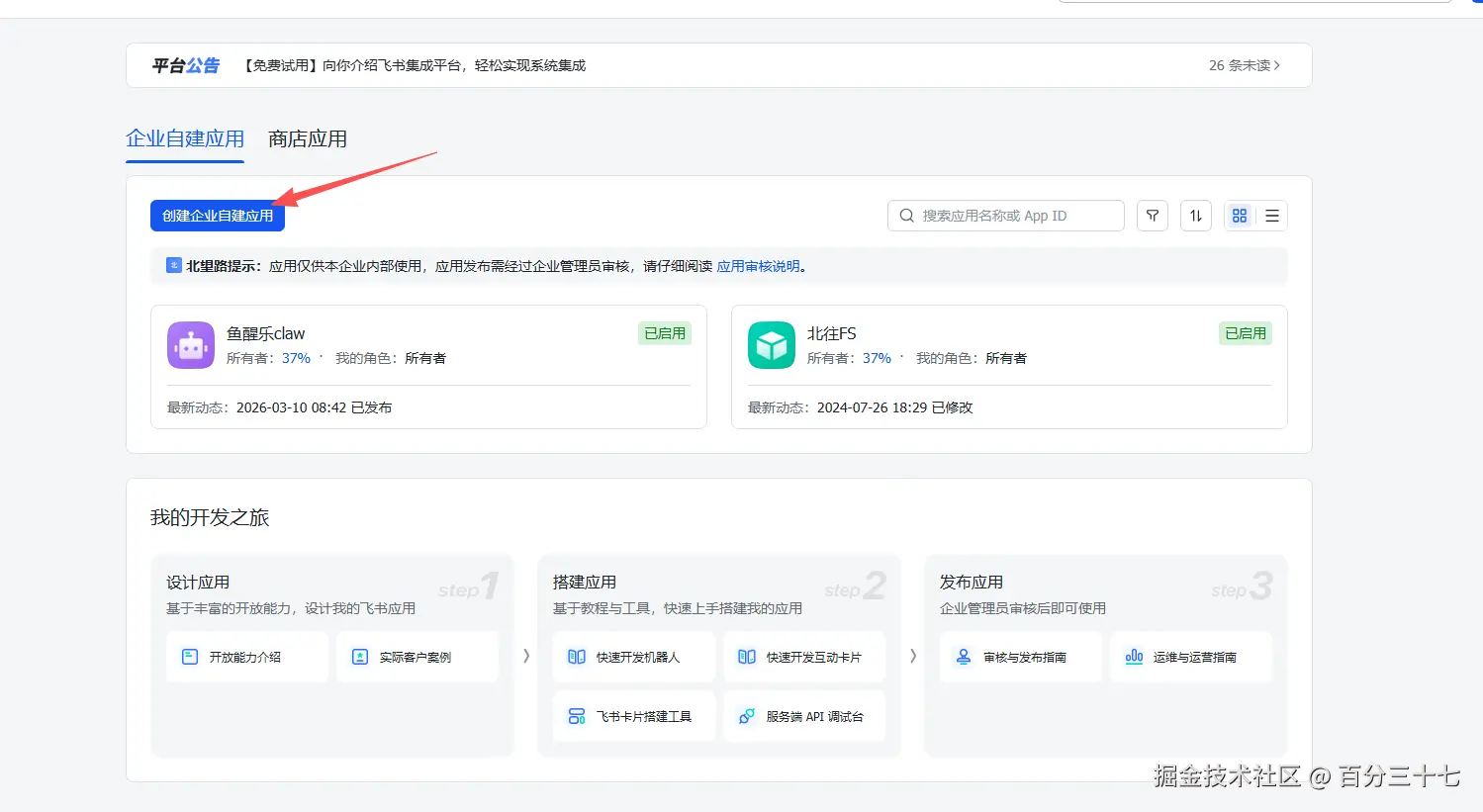Open the filter funnel icon

click(1153, 216)
